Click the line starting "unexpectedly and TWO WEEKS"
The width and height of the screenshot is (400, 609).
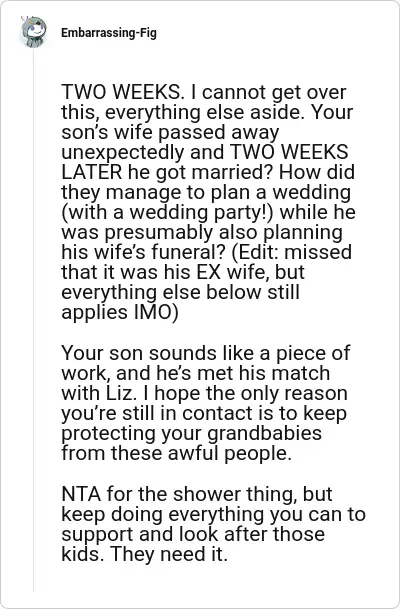[205, 152]
